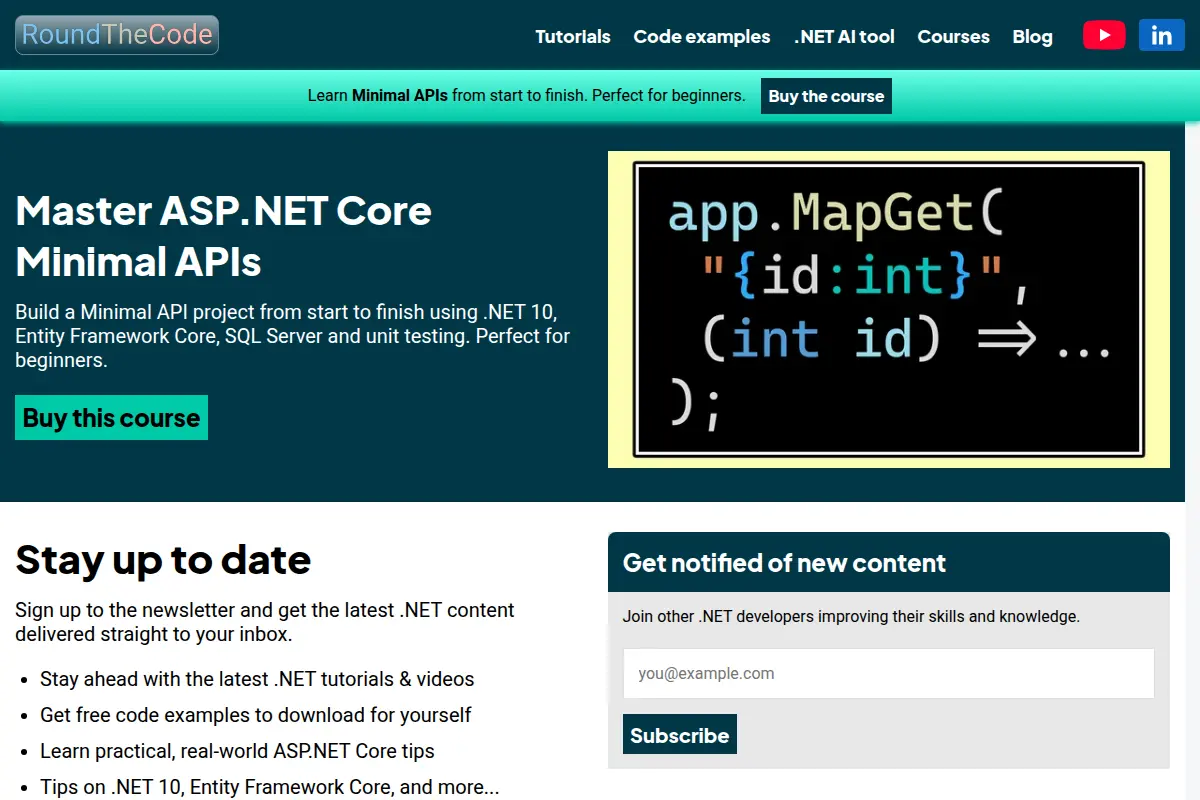Open the Tutorials menu item
Viewport: 1200px width, 800px height.
pos(573,37)
